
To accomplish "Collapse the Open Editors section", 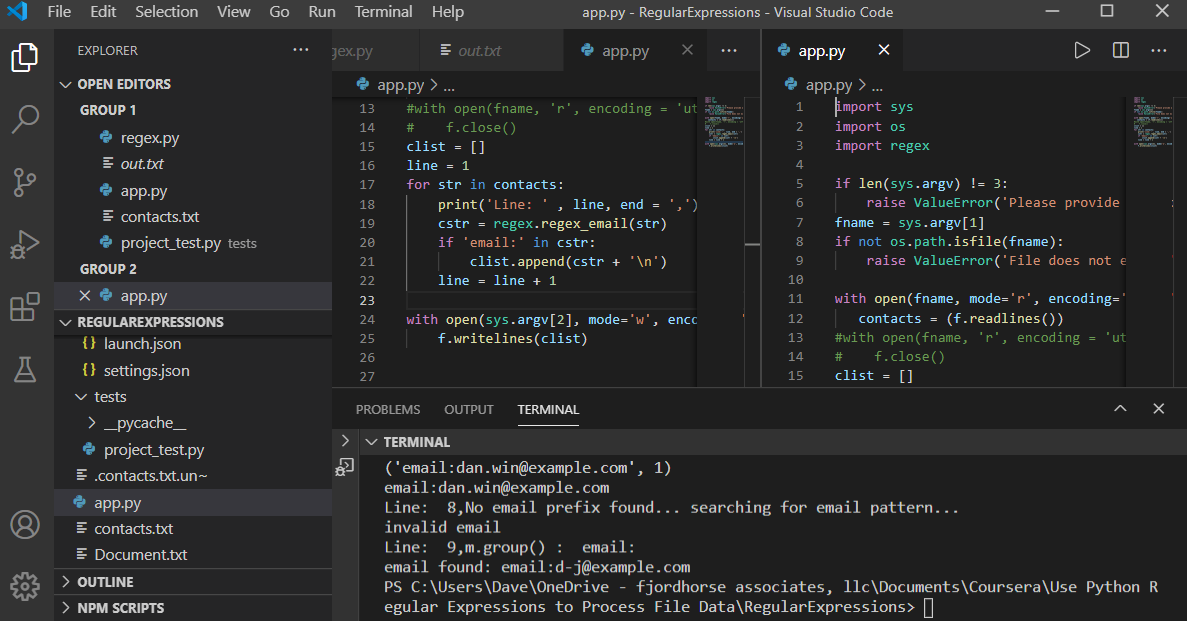I will click(67, 84).
